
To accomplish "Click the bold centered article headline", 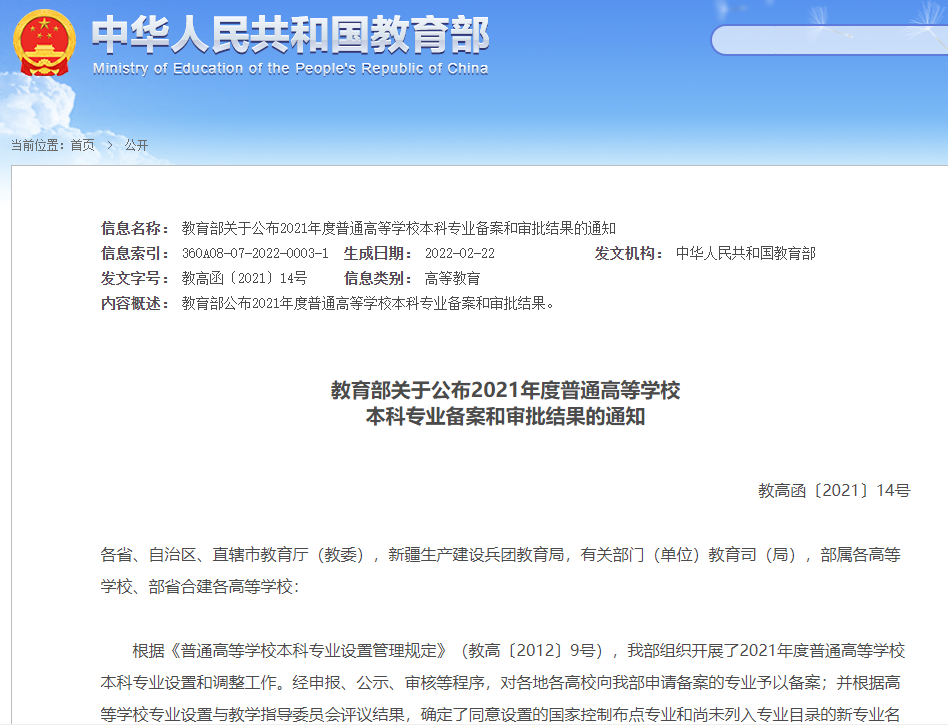I will coord(505,403).
